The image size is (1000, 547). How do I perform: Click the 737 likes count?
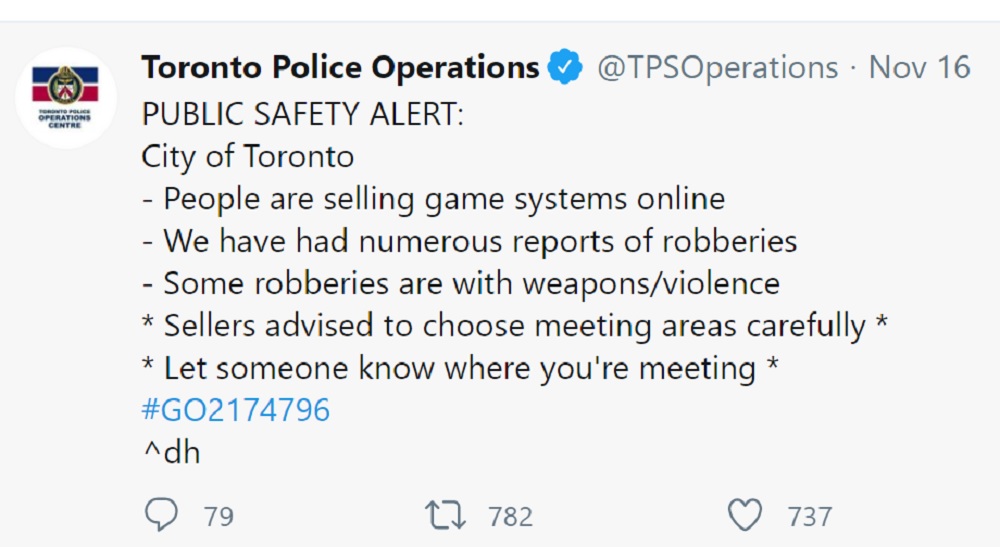point(810,516)
